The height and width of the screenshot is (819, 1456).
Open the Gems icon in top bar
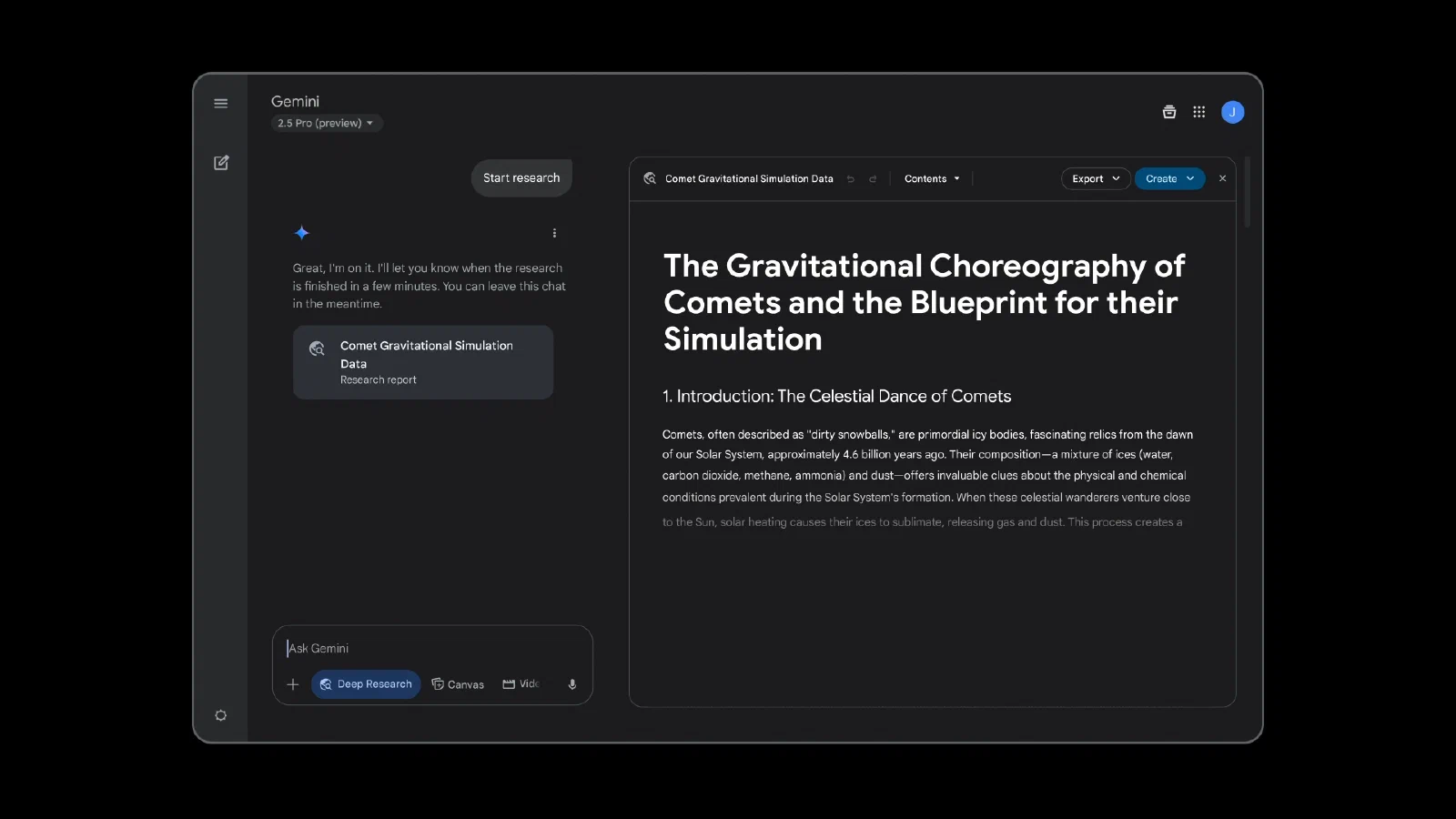[1169, 112]
